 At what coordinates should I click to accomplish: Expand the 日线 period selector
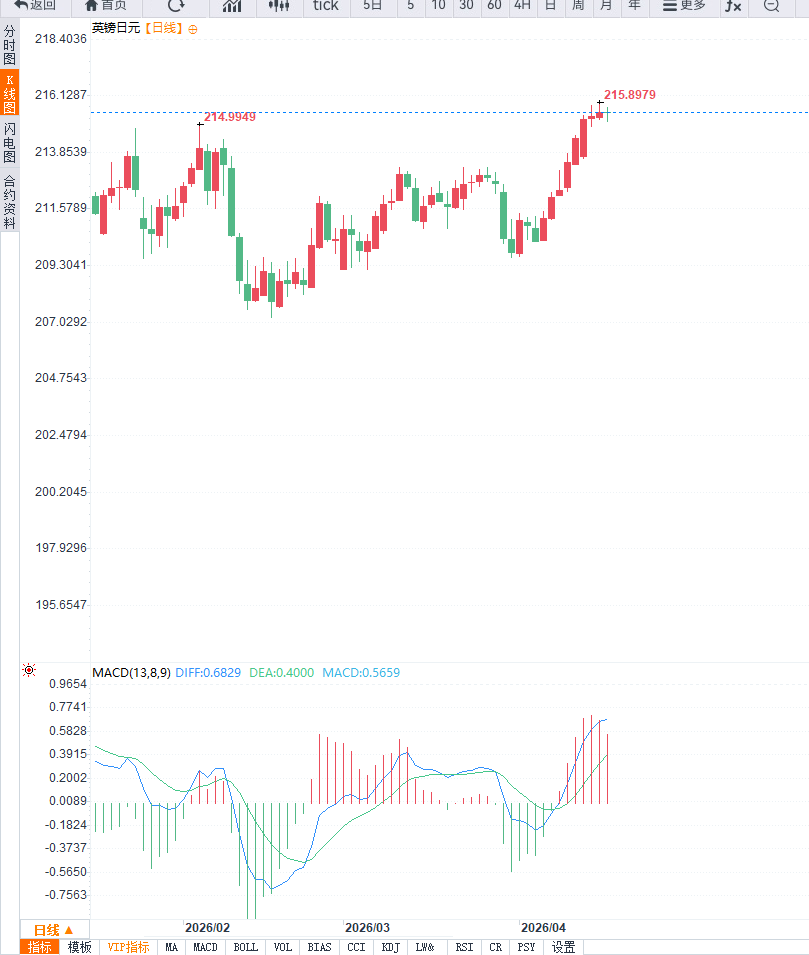tap(54, 930)
